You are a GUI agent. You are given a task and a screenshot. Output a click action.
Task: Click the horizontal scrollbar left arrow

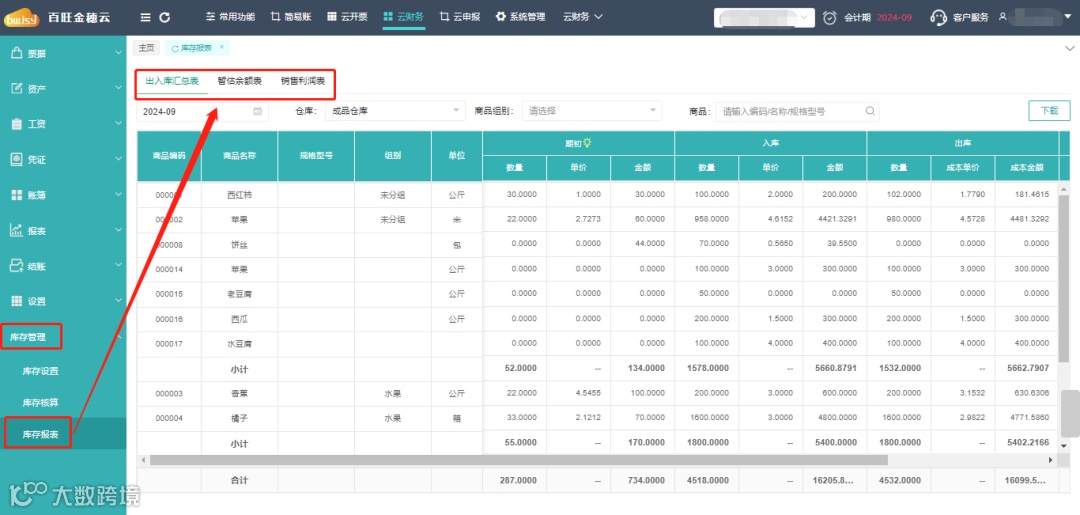[143, 459]
